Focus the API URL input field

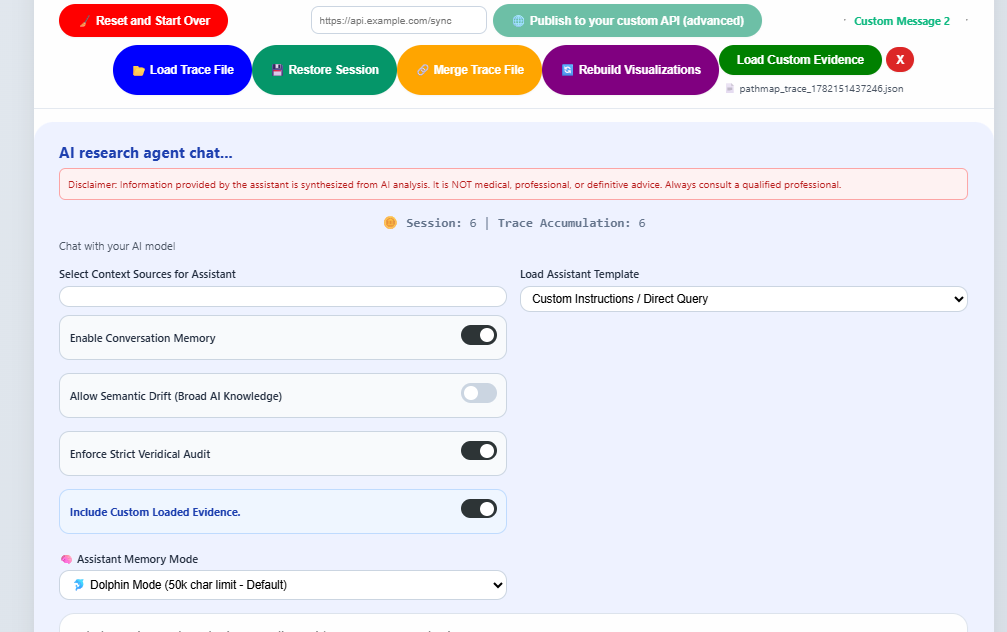point(399,21)
